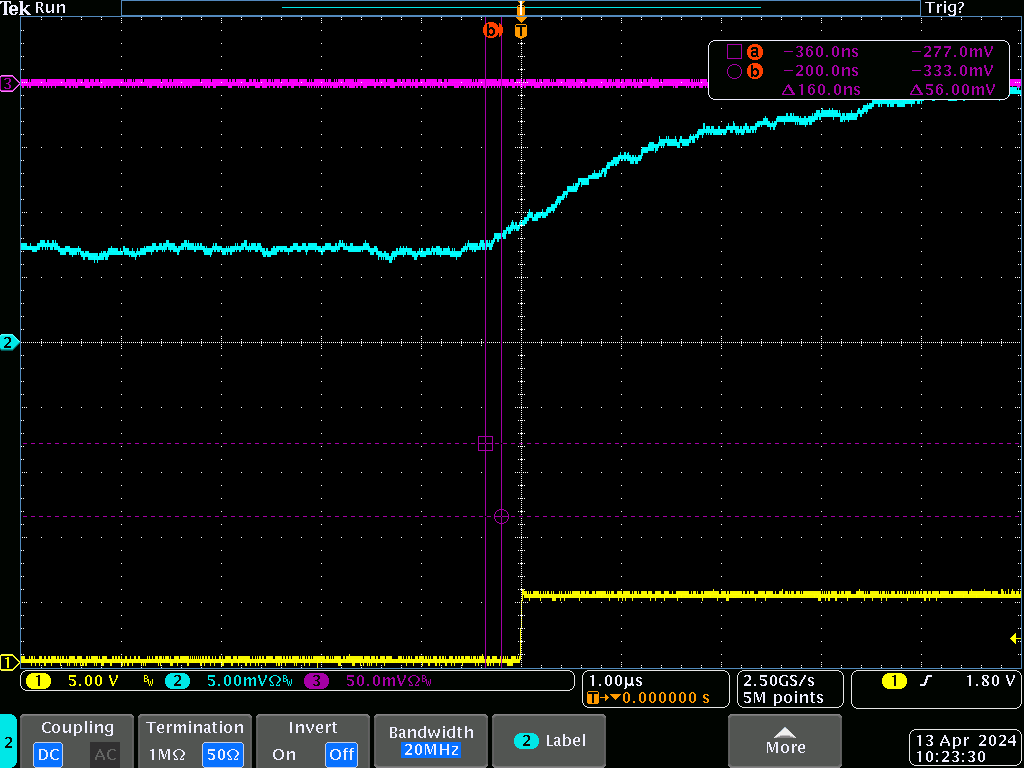Select 1MΩ termination
The image size is (1024, 768).
[166, 754]
